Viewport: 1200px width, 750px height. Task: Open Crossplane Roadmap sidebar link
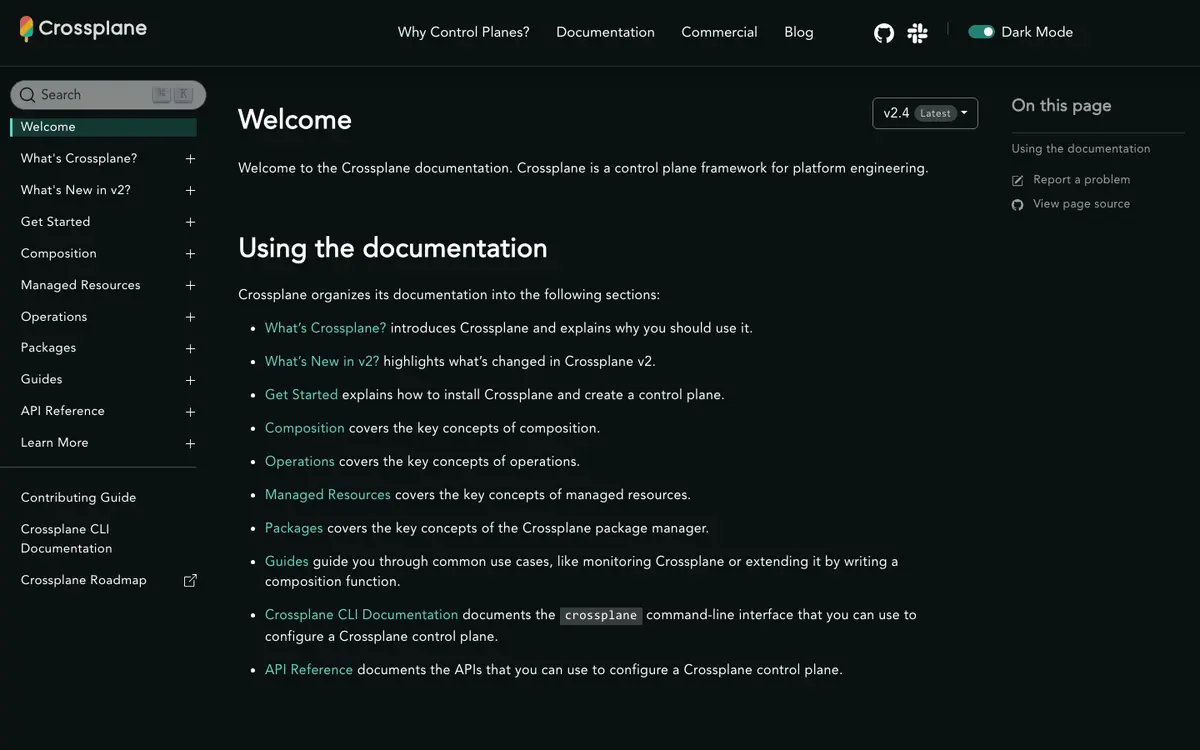pyautogui.click(x=83, y=580)
